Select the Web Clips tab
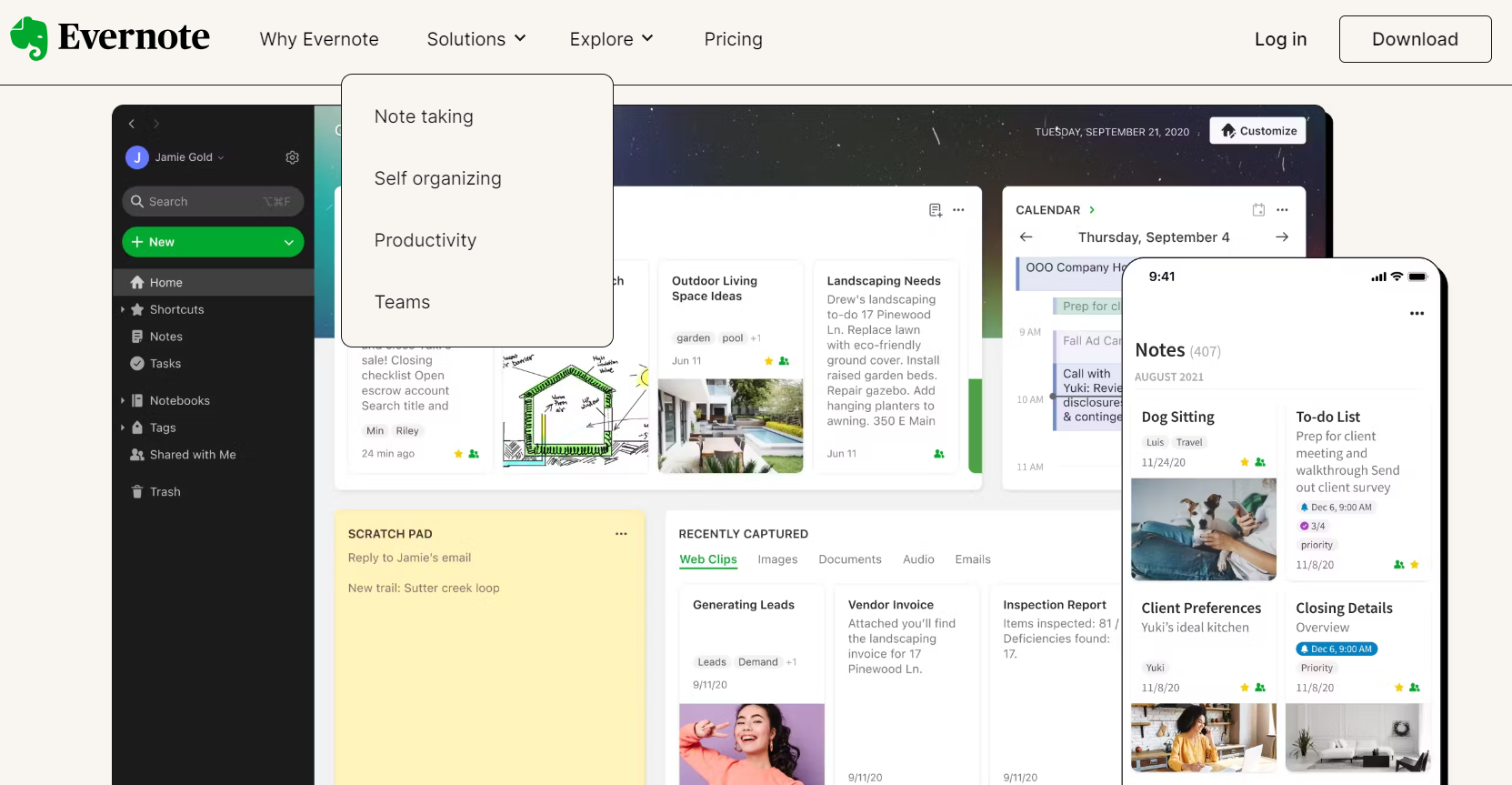Image resolution: width=1512 pixels, height=785 pixels. point(708,559)
